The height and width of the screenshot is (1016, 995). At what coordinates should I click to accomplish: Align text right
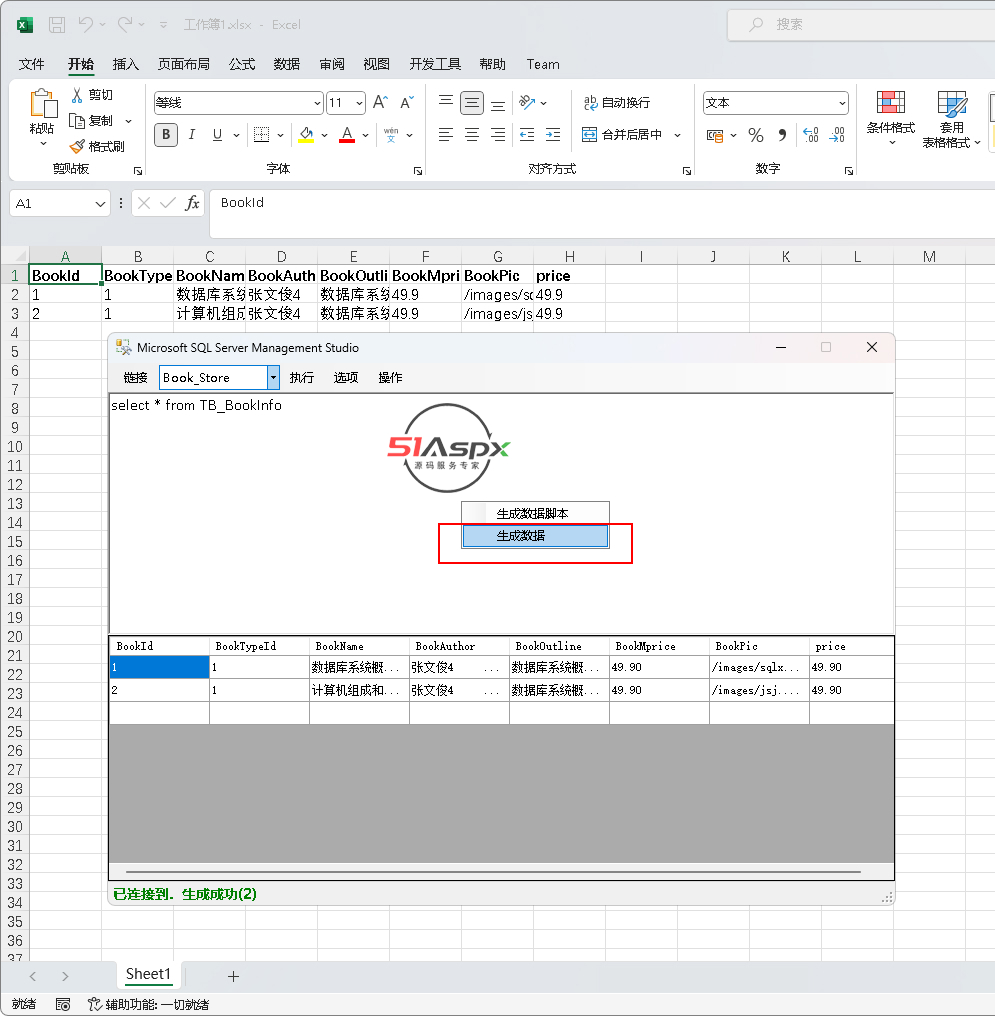[498, 135]
